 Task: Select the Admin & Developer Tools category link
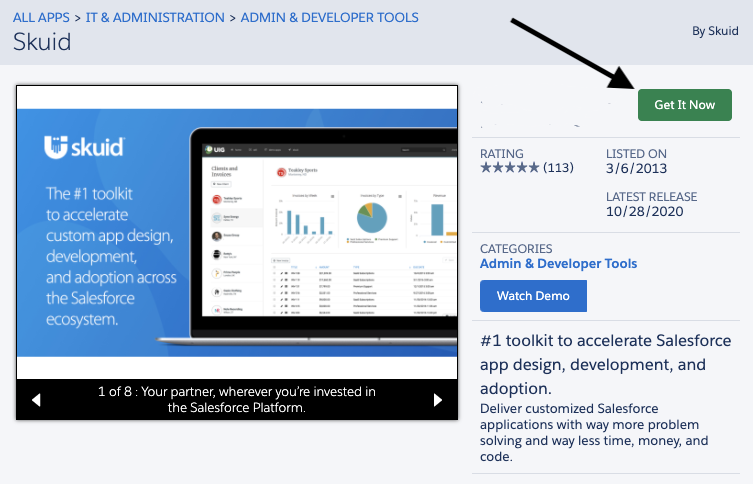point(558,264)
